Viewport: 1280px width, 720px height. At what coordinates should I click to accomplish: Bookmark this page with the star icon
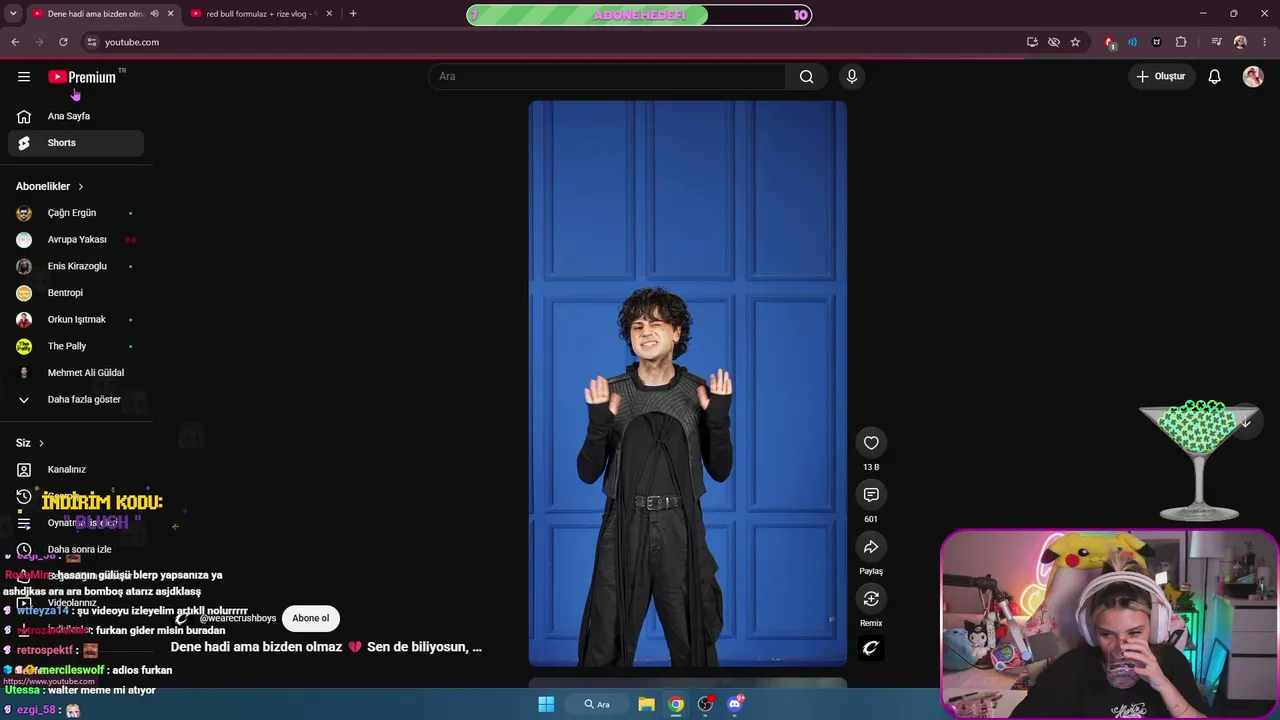pyautogui.click(x=1075, y=42)
